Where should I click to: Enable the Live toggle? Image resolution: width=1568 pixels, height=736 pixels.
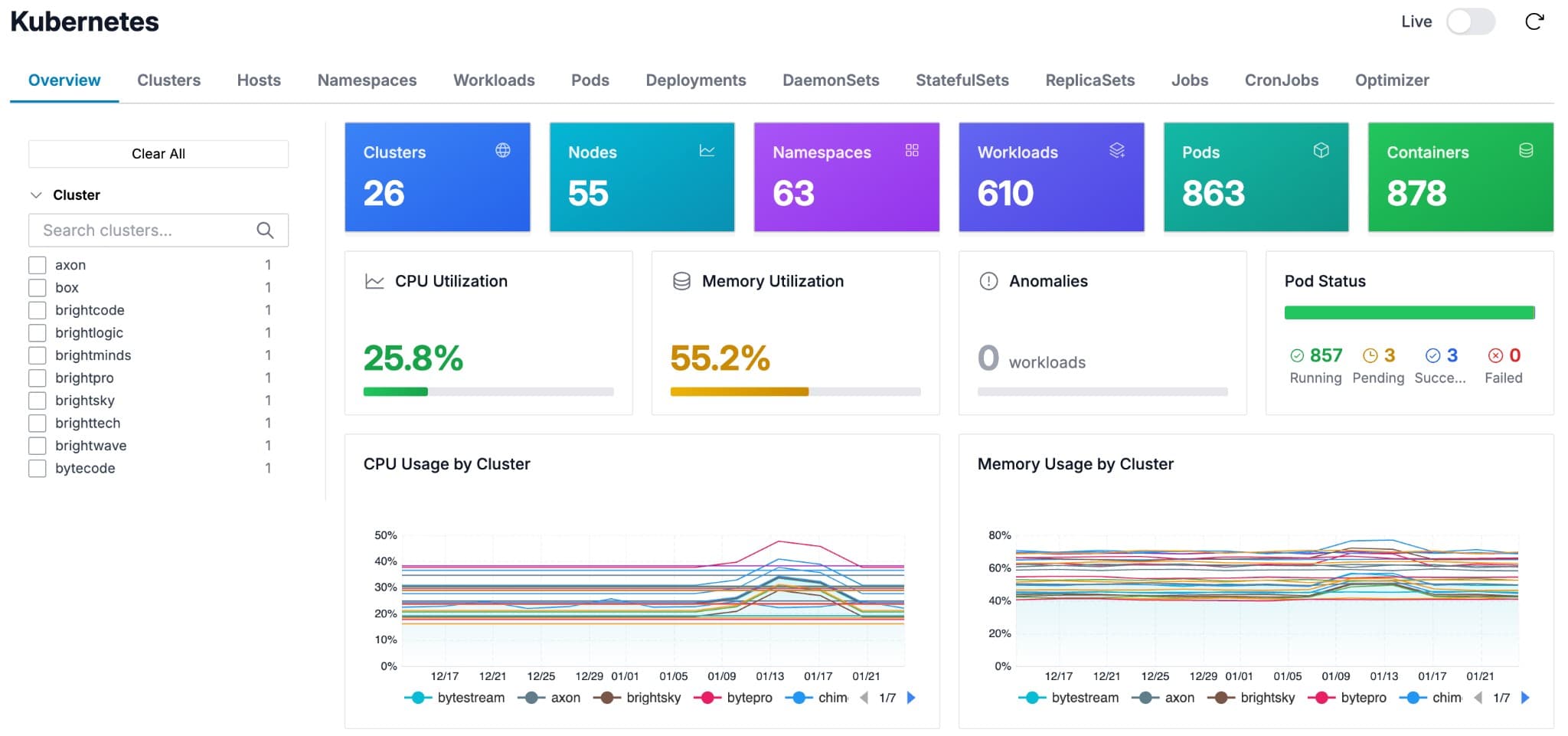1470,22
